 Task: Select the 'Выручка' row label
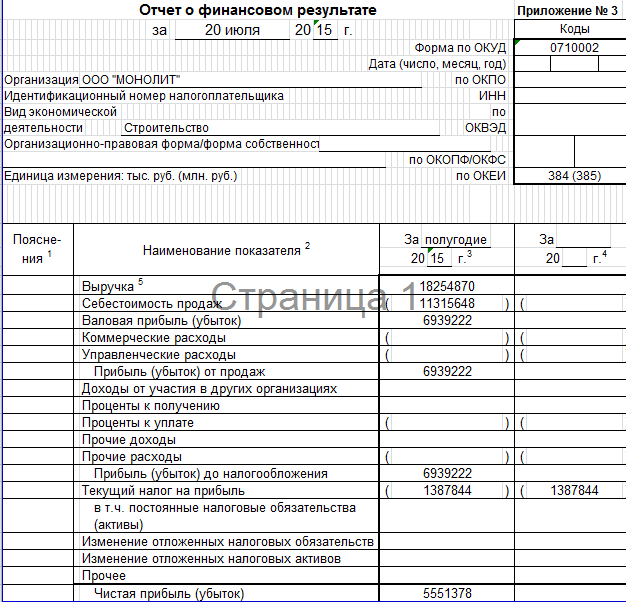pos(112,285)
